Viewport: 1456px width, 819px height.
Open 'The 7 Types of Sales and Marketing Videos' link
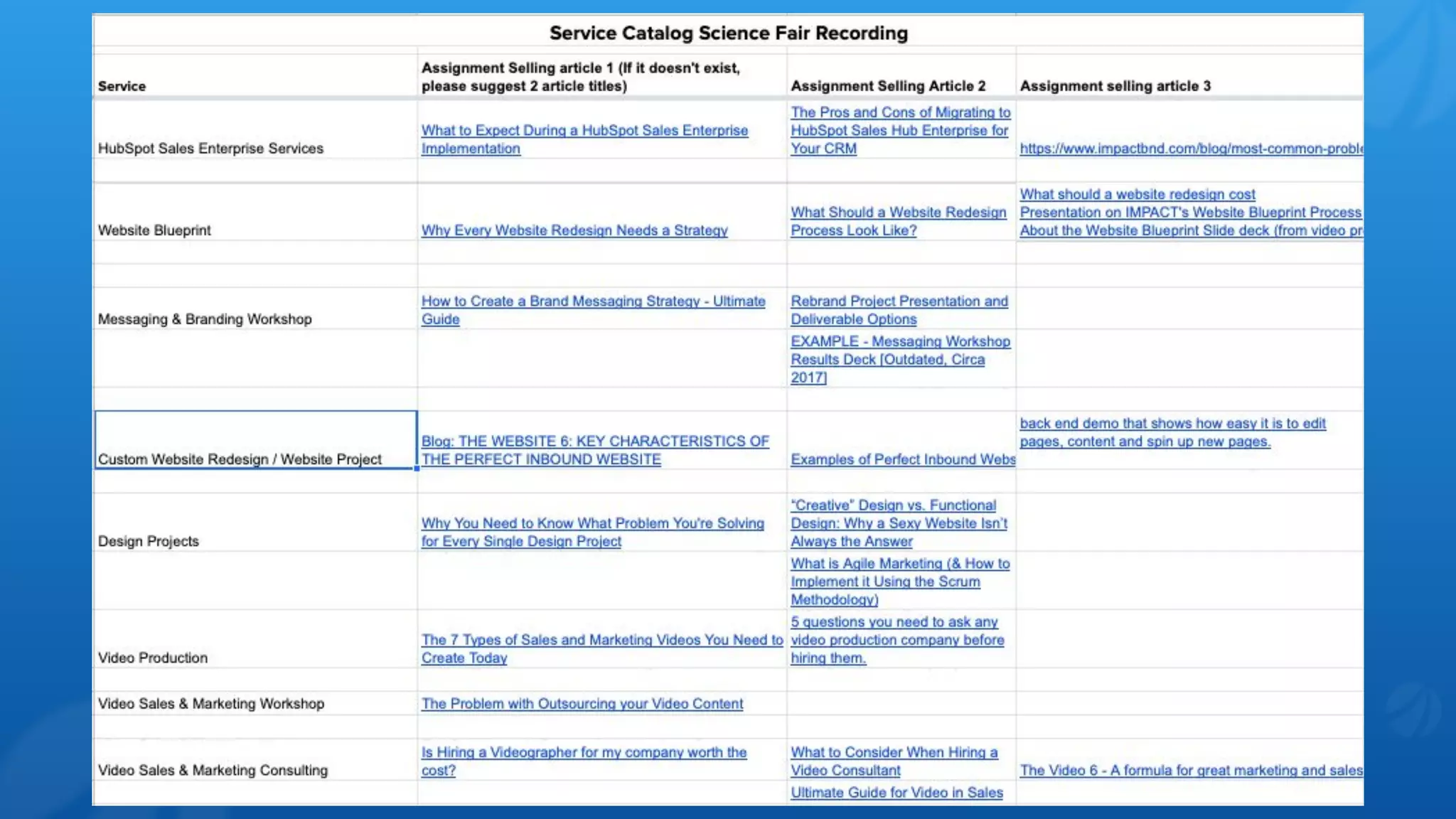[x=601, y=640]
